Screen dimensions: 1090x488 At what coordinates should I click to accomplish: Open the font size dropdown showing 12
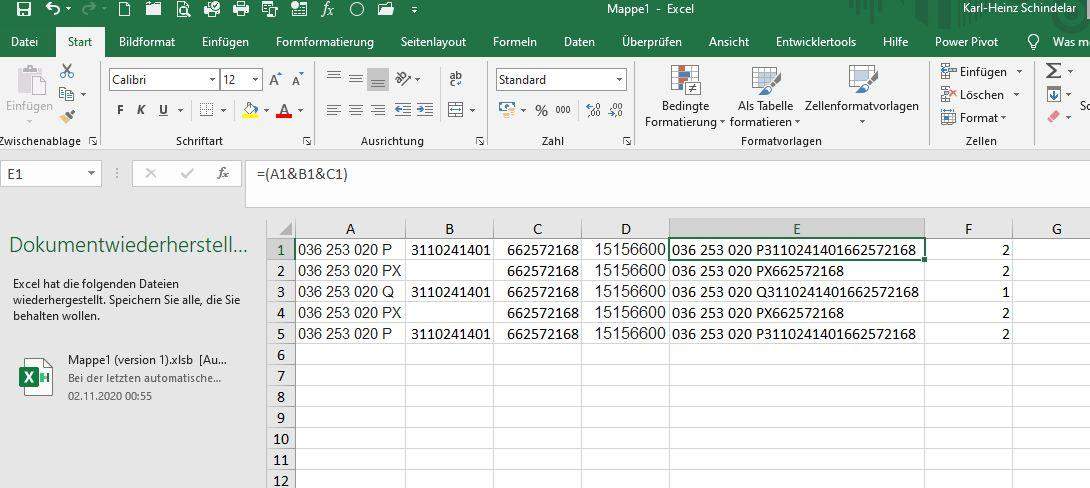click(x=257, y=80)
